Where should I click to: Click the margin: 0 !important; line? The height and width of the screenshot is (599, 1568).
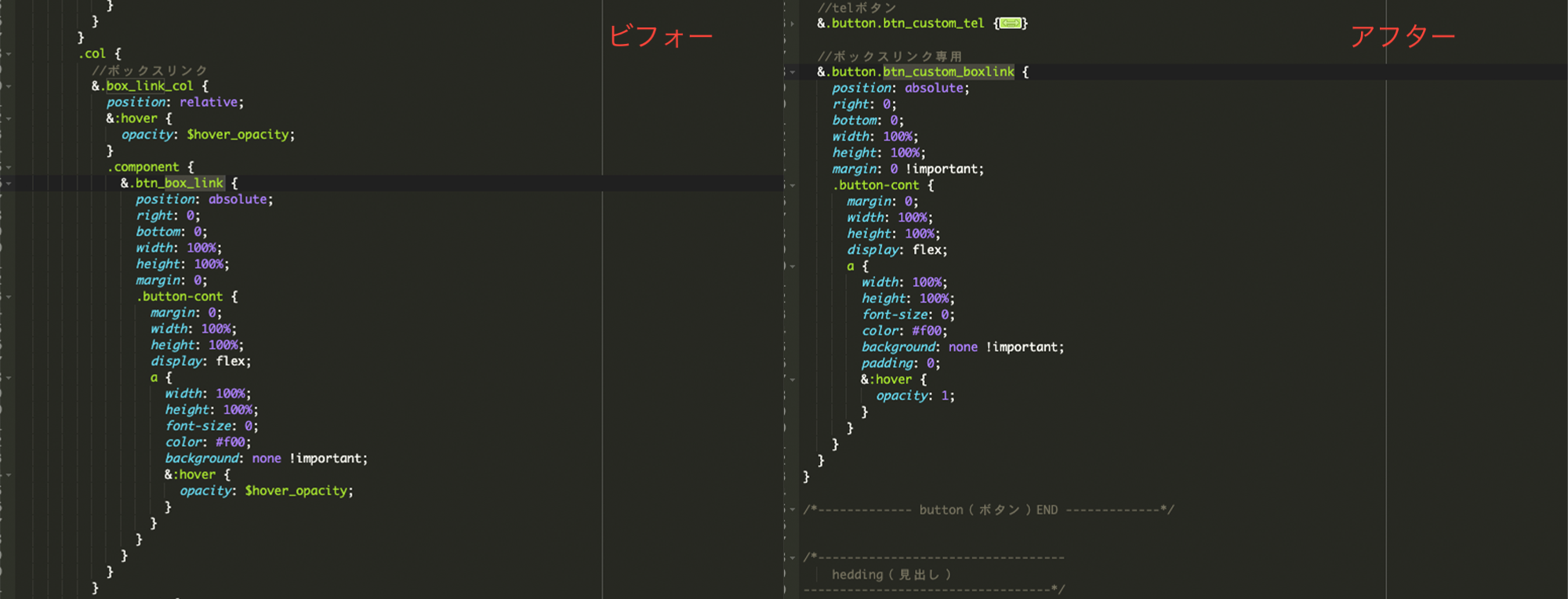908,169
